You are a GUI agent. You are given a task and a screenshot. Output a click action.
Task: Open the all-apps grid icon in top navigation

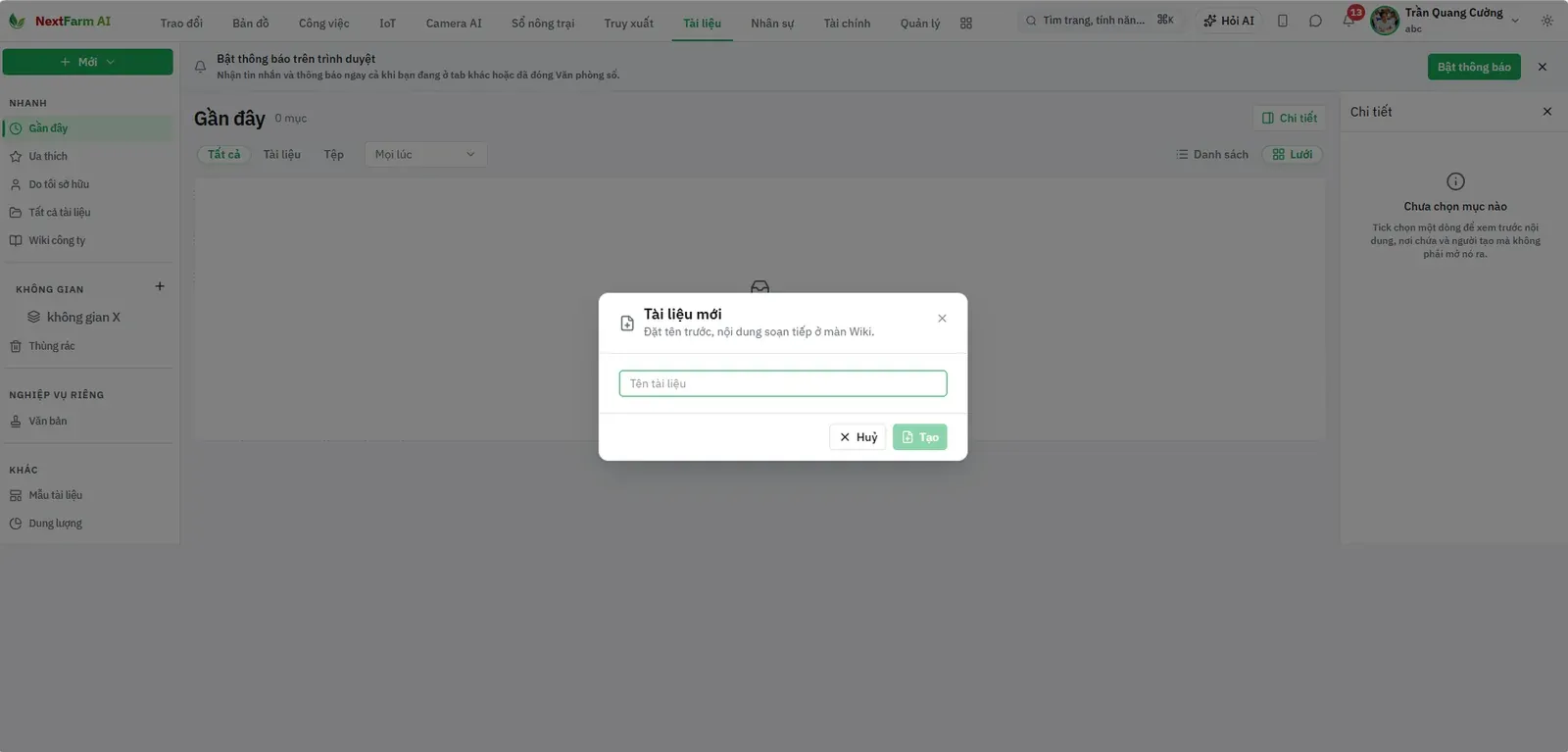point(966,24)
